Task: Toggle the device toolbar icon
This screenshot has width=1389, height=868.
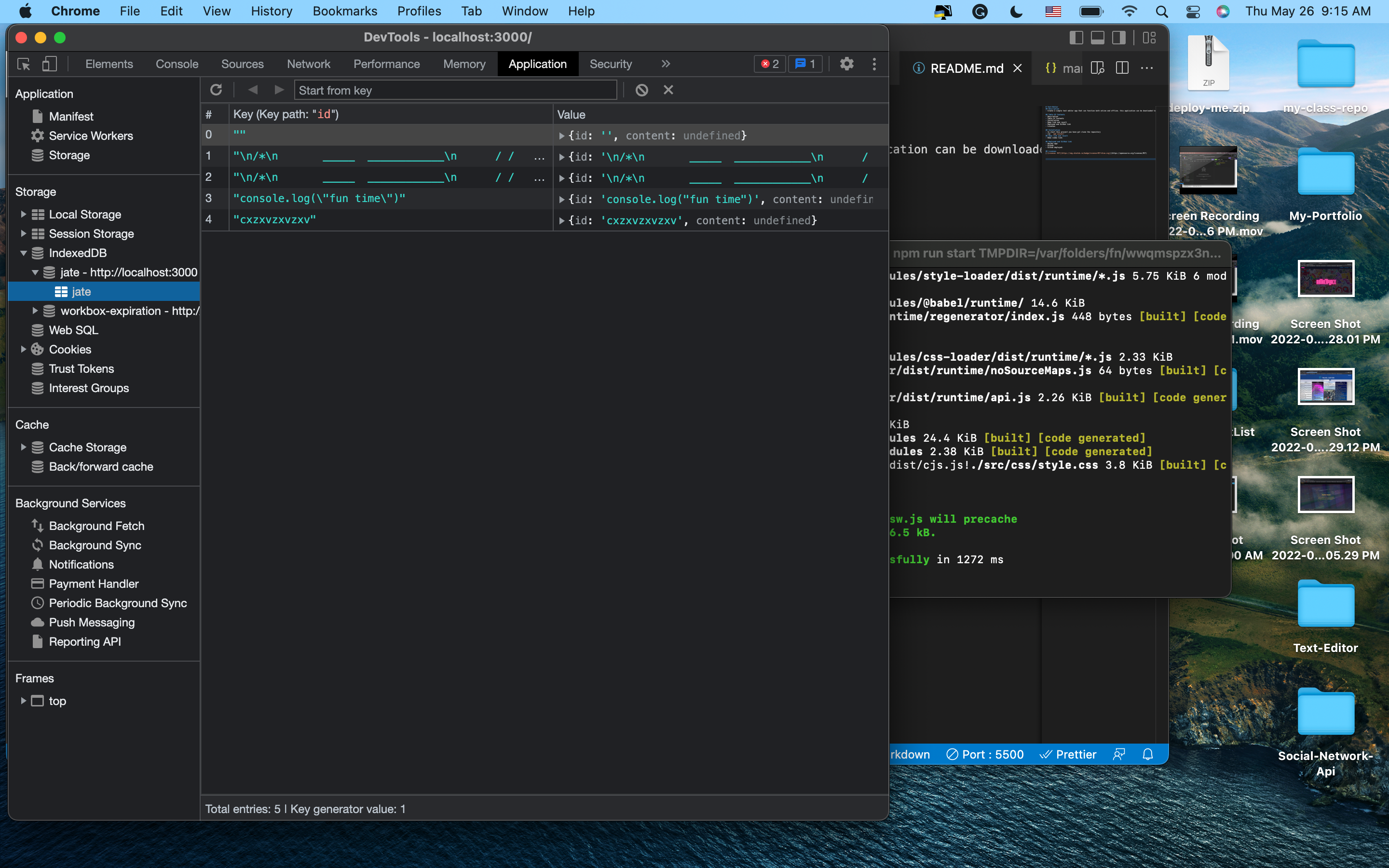Action: point(49,64)
